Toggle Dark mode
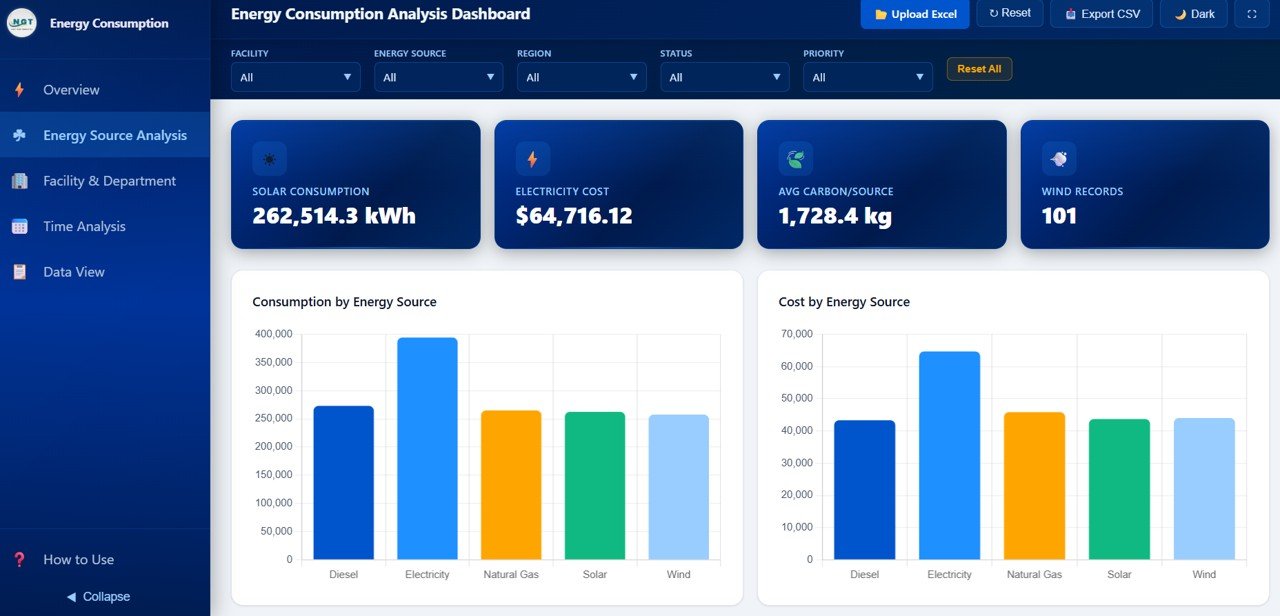The image size is (1280, 616). (1193, 14)
